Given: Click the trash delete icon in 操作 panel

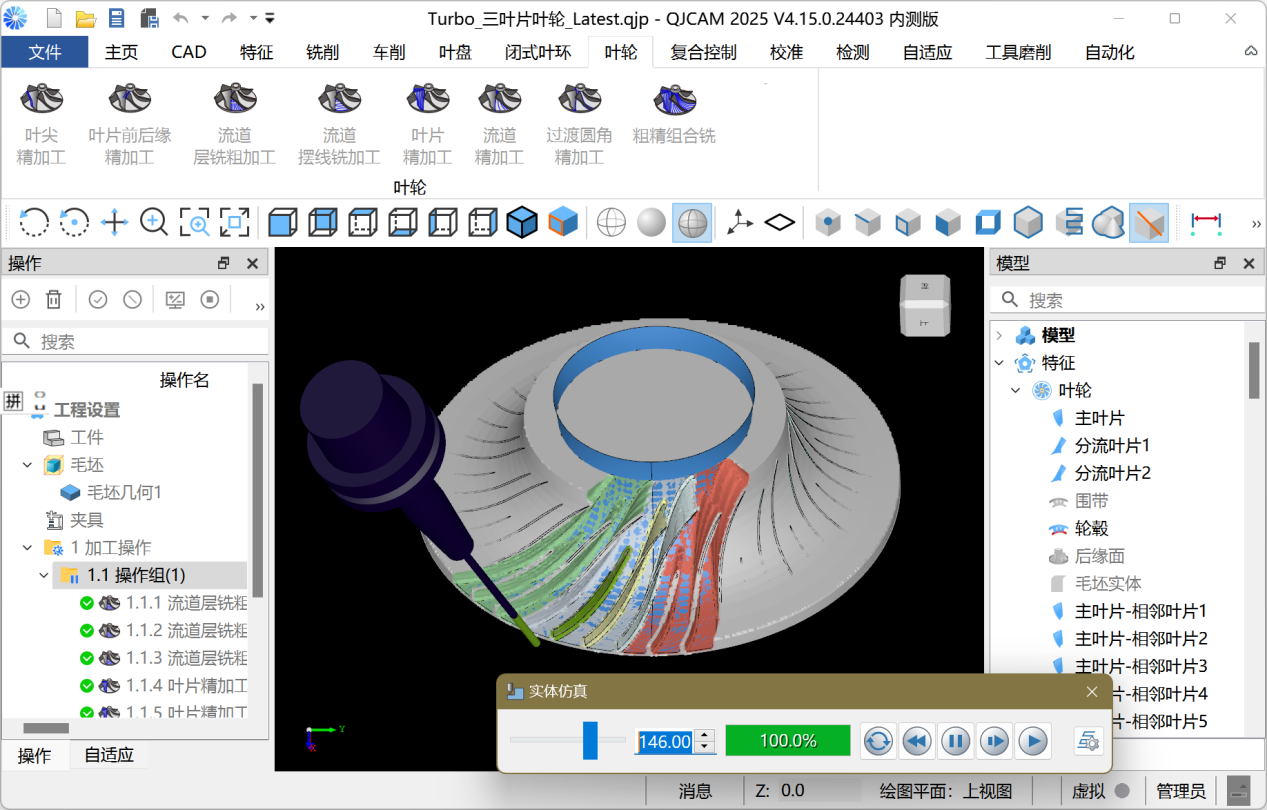Looking at the screenshot, I should tap(54, 299).
